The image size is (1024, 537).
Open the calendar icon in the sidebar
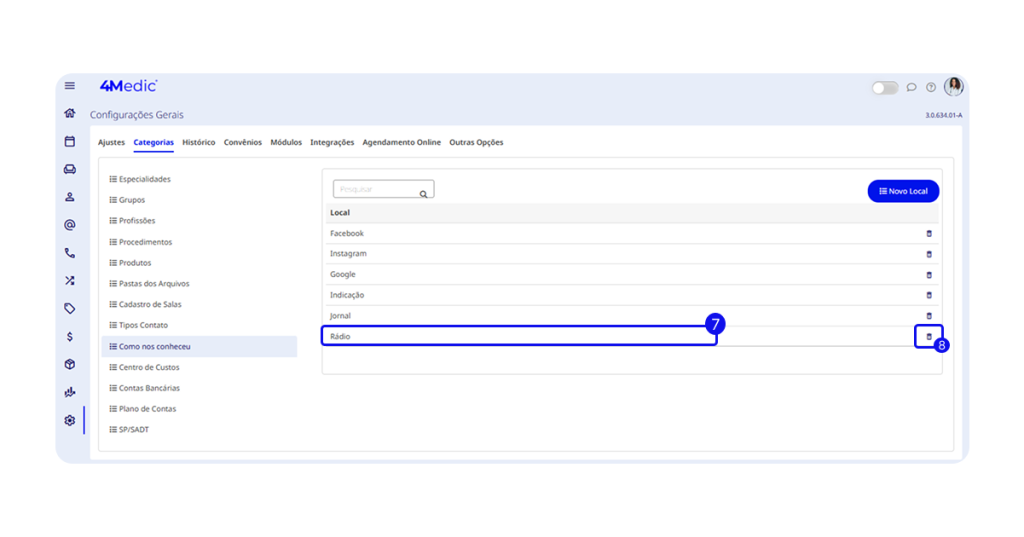pyautogui.click(x=70, y=142)
